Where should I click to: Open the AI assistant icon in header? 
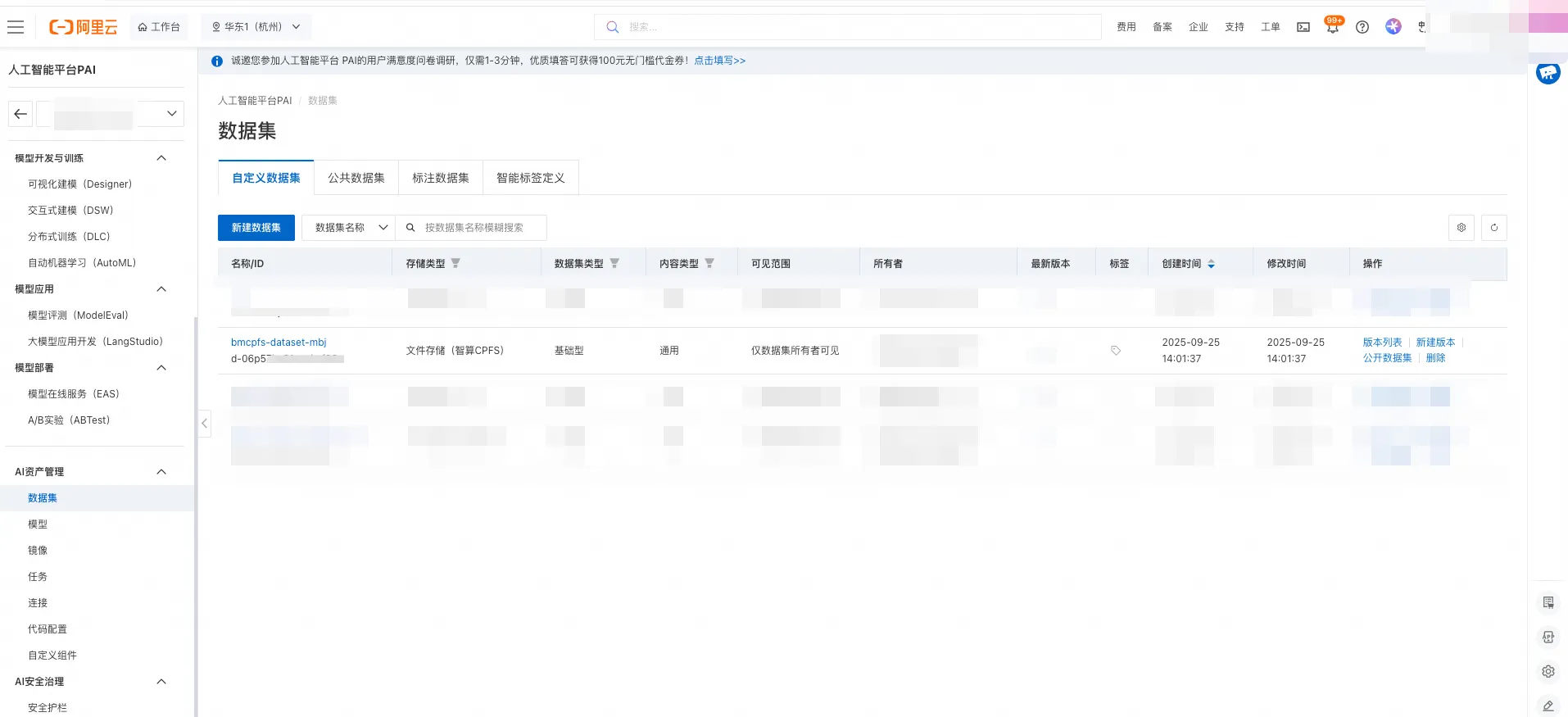(1394, 26)
